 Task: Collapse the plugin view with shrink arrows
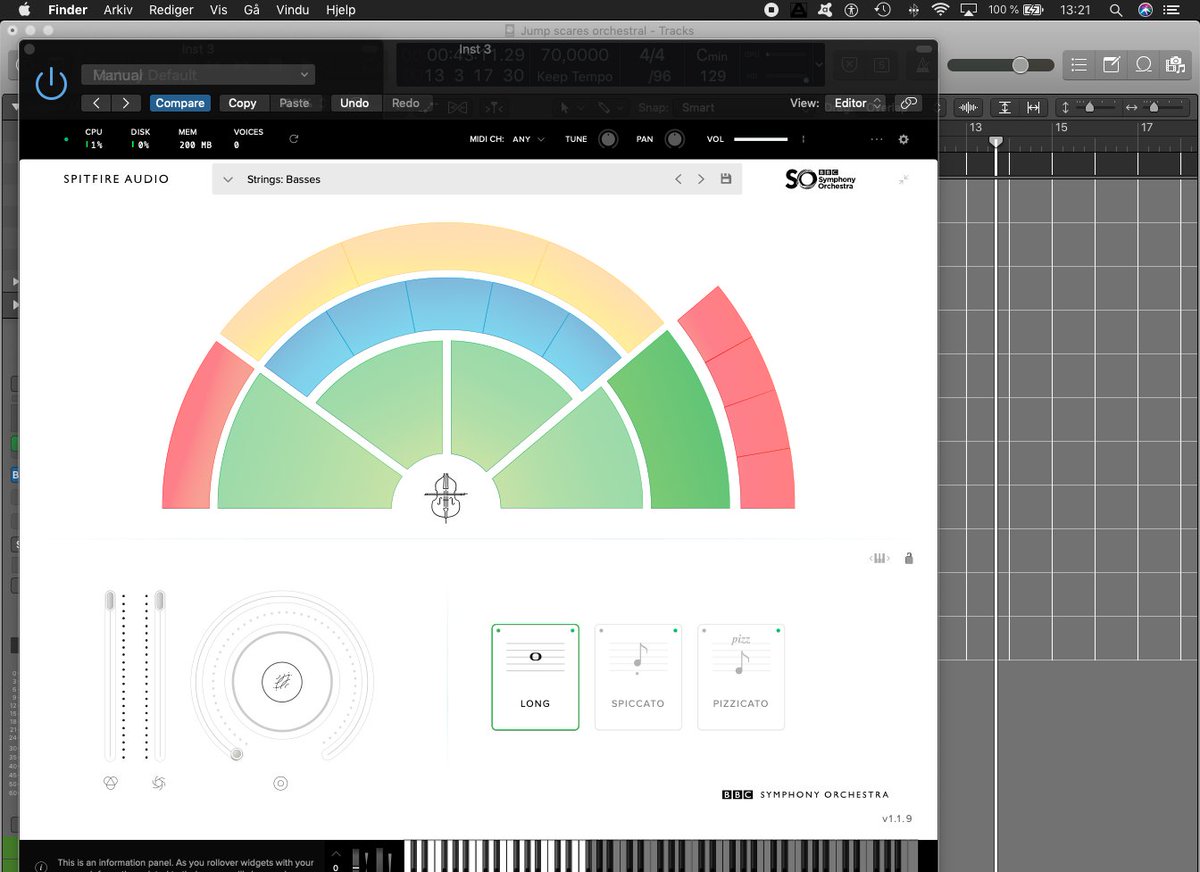[x=904, y=179]
